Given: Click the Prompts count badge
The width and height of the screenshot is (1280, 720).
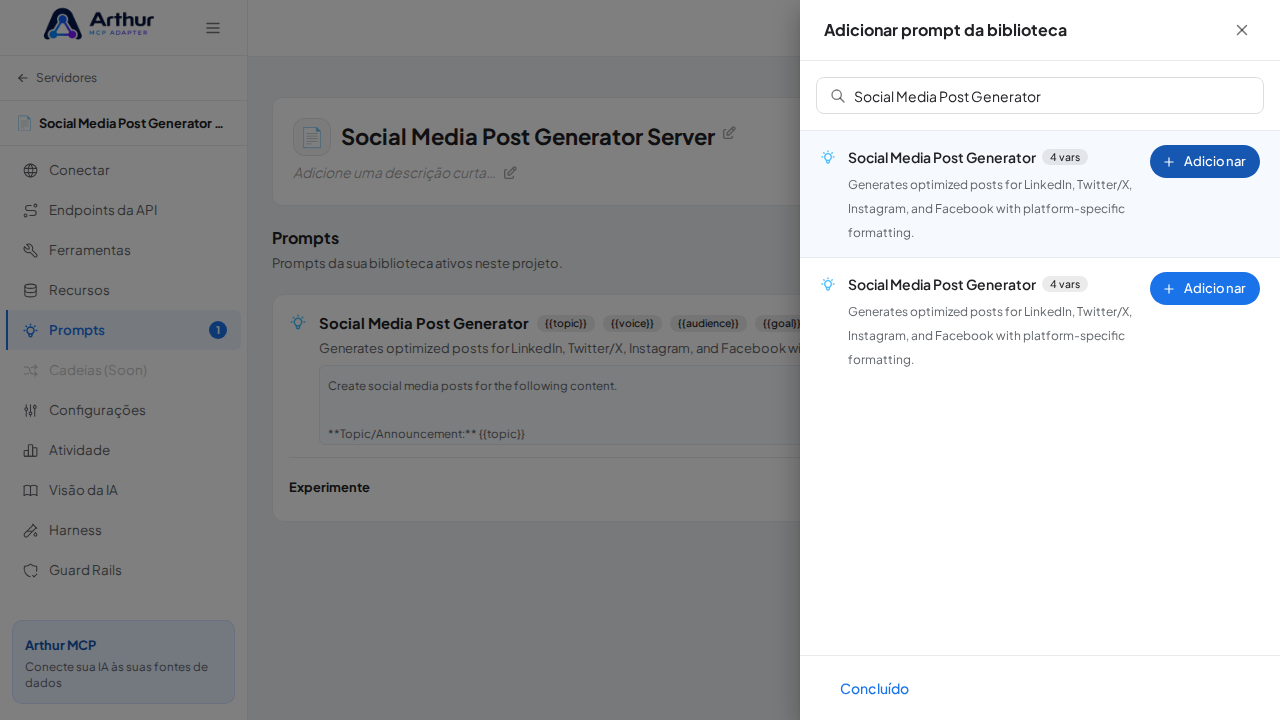Looking at the screenshot, I should pyautogui.click(x=218, y=330).
